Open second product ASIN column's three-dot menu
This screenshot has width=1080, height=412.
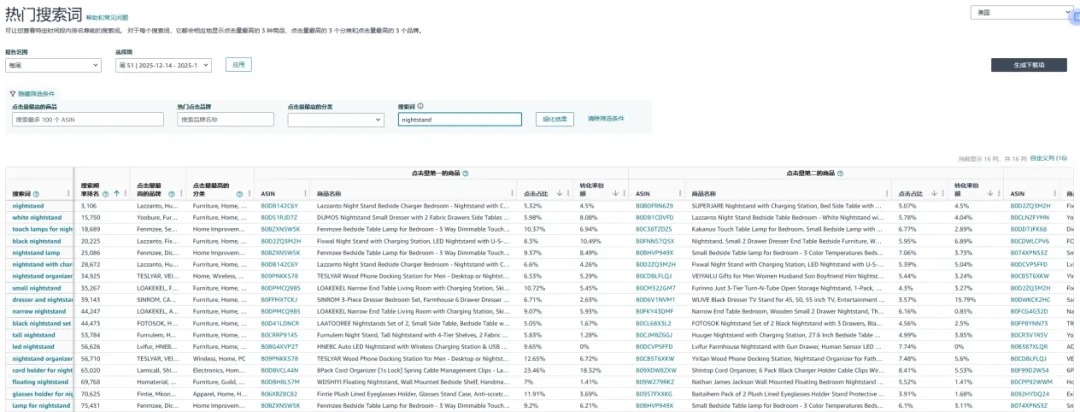(x=681, y=194)
